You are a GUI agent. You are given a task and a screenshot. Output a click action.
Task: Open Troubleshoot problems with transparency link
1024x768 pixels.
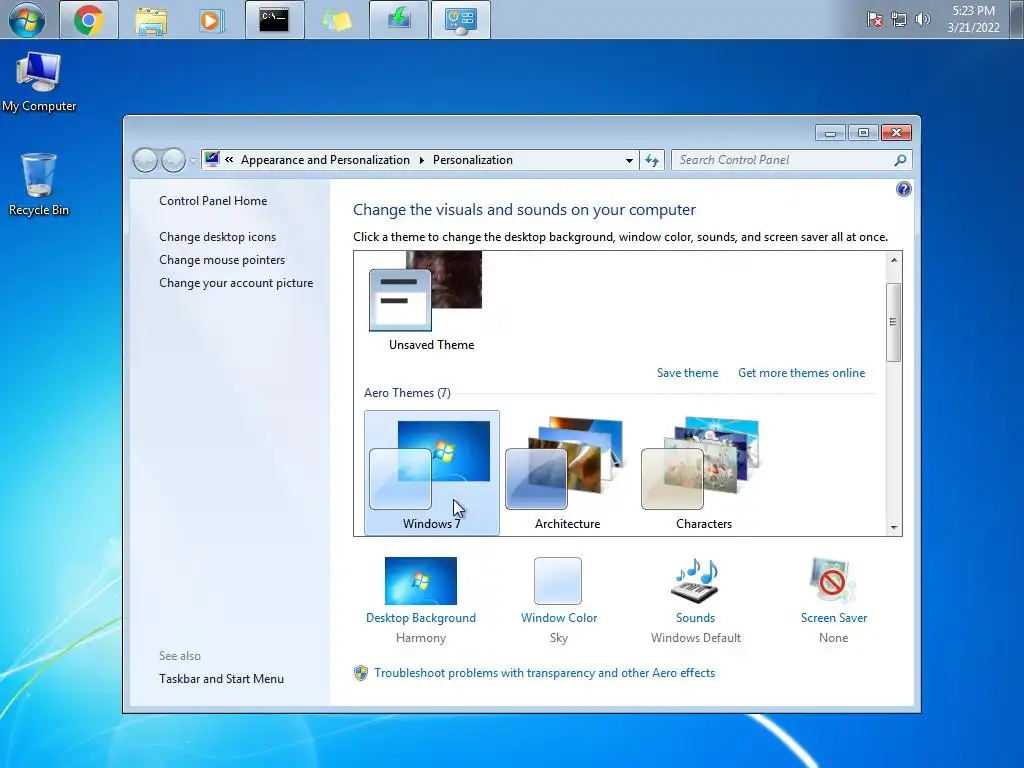(x=544, y=673)
